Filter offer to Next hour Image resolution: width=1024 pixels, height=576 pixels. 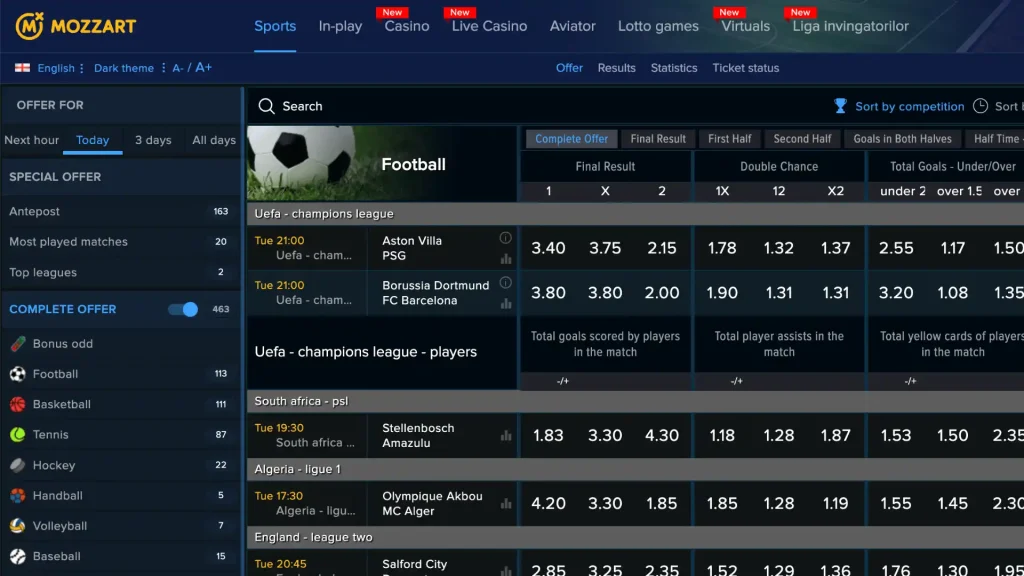coord(31,140)
